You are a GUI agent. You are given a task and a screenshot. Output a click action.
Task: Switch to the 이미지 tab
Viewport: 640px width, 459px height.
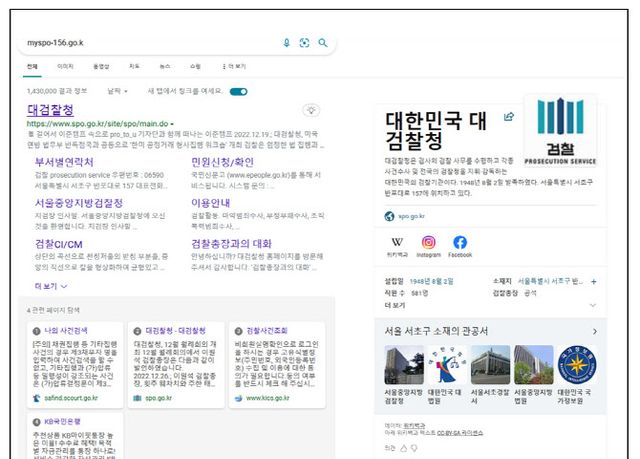(65, 66)
